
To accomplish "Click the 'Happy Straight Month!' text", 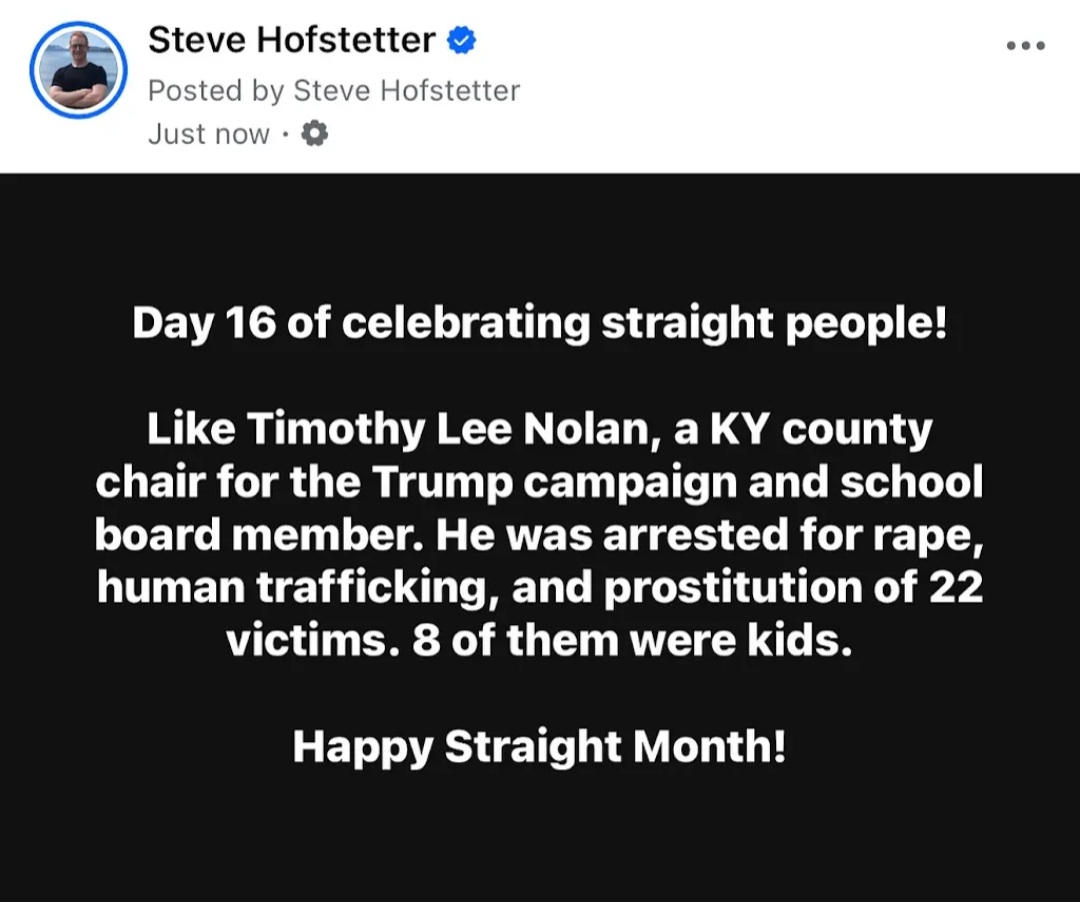I will [x=540, y=746].
